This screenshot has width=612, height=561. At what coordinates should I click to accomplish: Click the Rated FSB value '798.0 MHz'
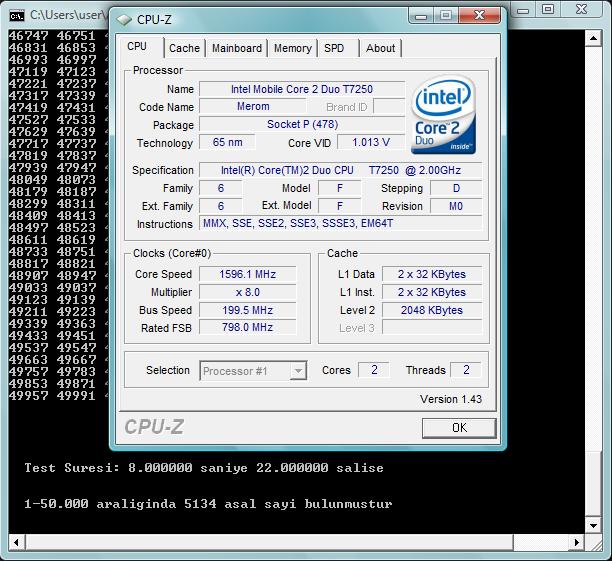pos(247,327)
